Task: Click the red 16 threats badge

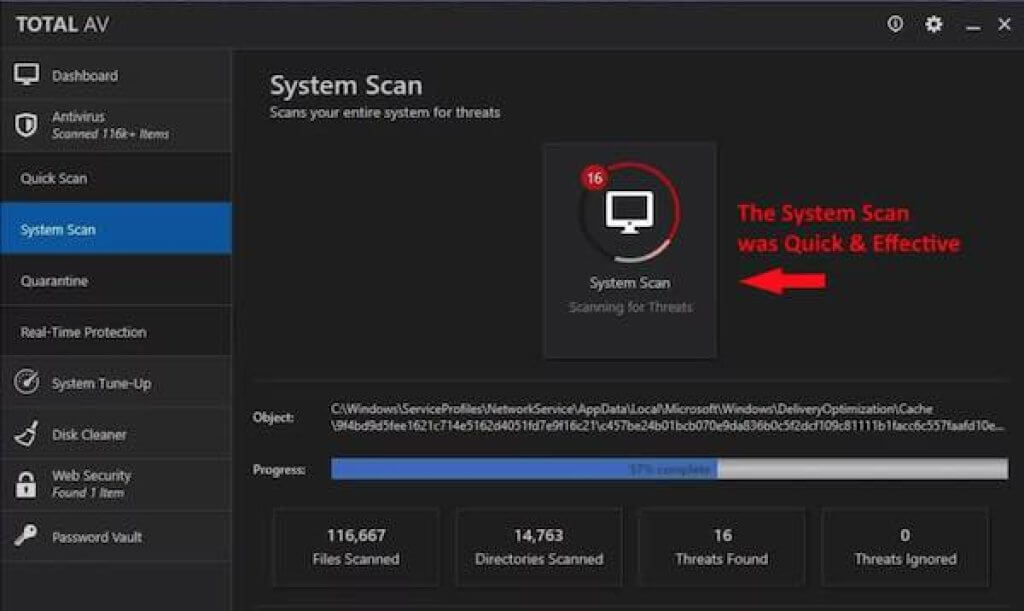Action: tap(594, 178)
